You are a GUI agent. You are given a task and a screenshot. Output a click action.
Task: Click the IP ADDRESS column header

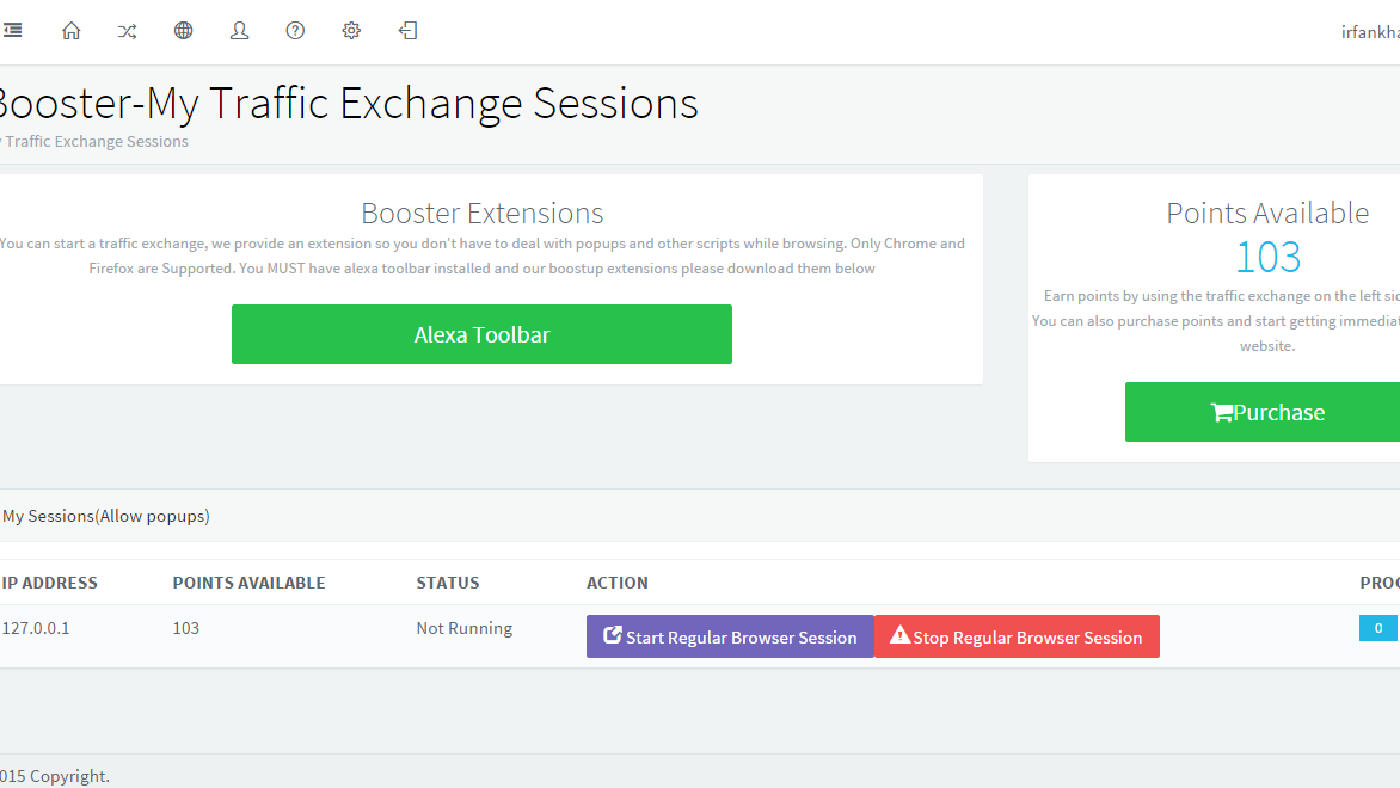(50, 583)
